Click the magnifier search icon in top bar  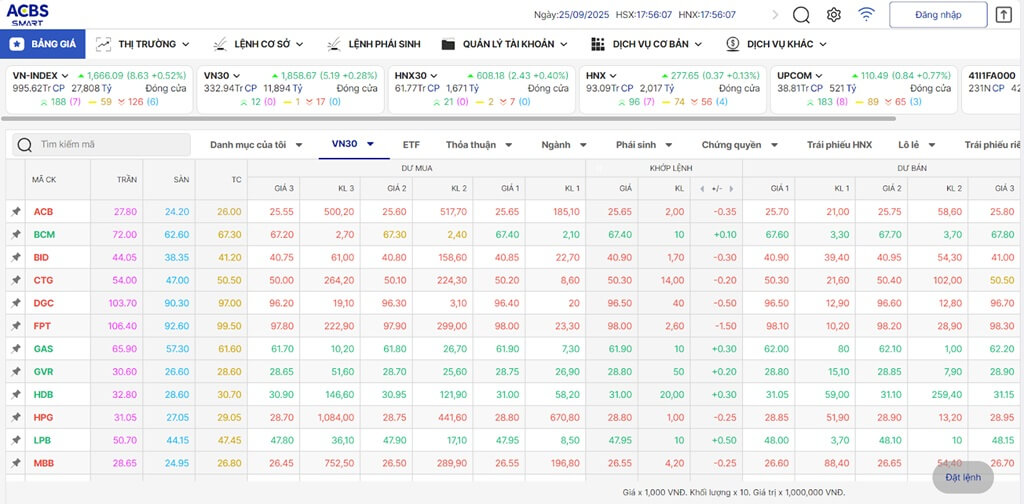pyautogui.click(x=801, y=15)
